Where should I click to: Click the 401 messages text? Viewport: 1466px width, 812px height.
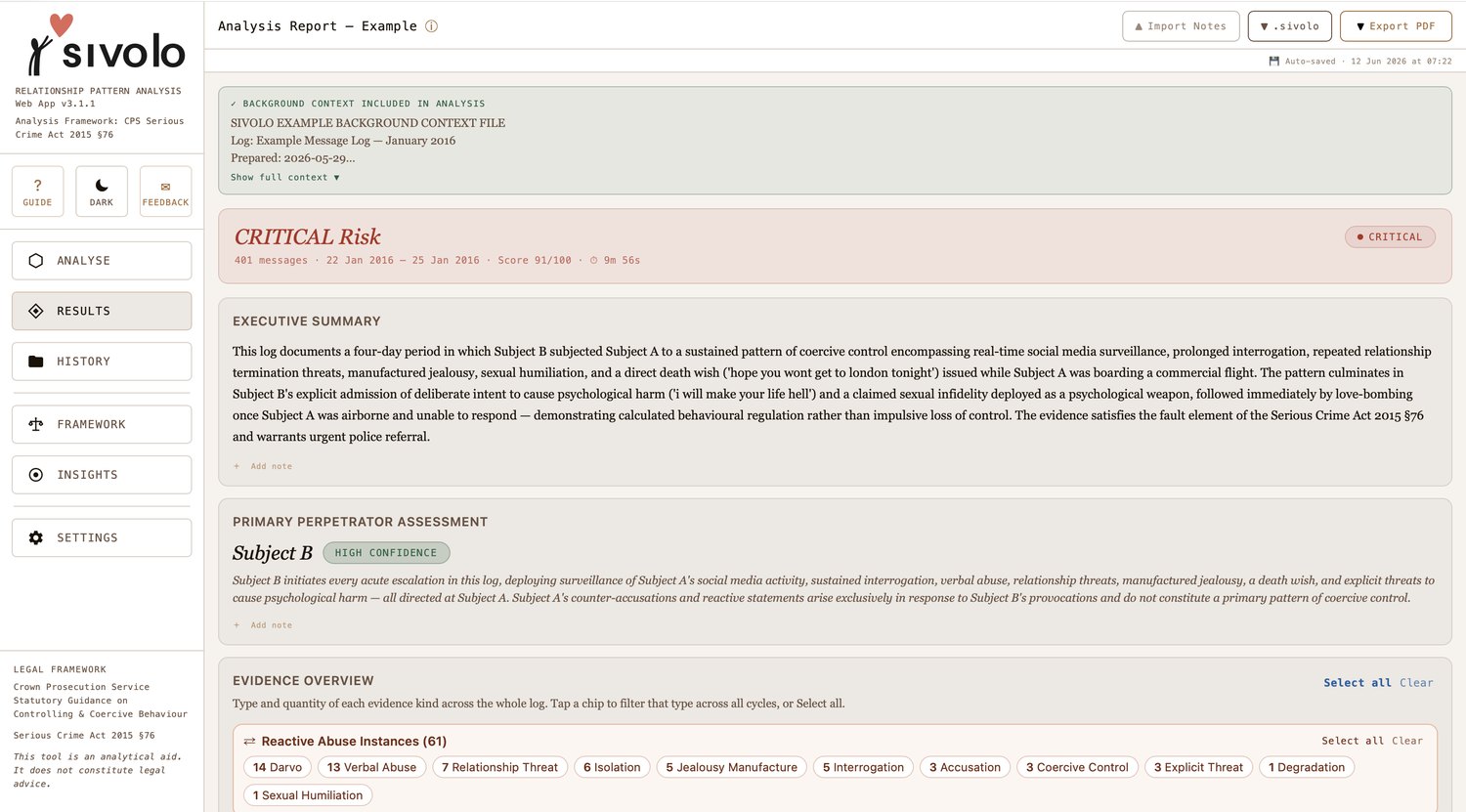point(271,261)
